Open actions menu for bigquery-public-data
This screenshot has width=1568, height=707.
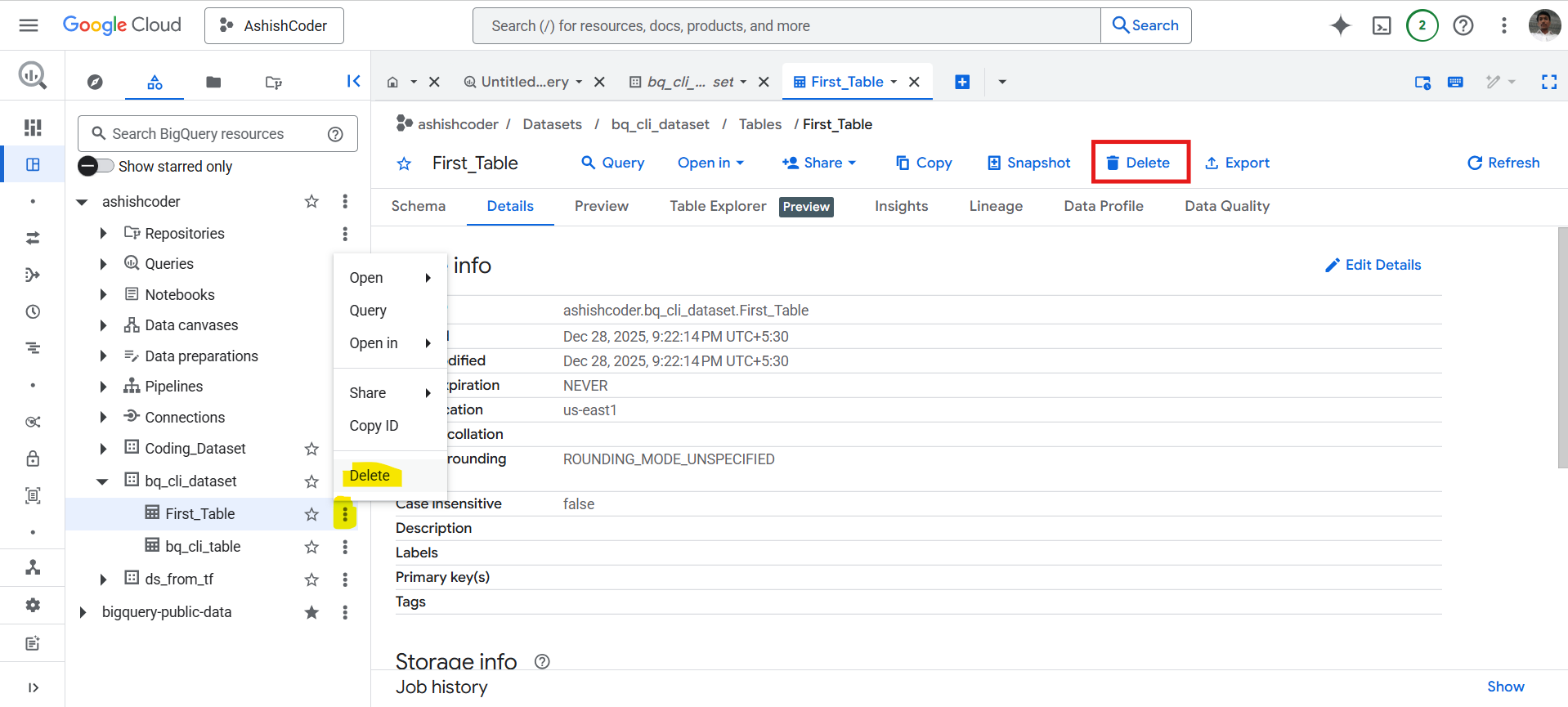click(x=345, y=612)
